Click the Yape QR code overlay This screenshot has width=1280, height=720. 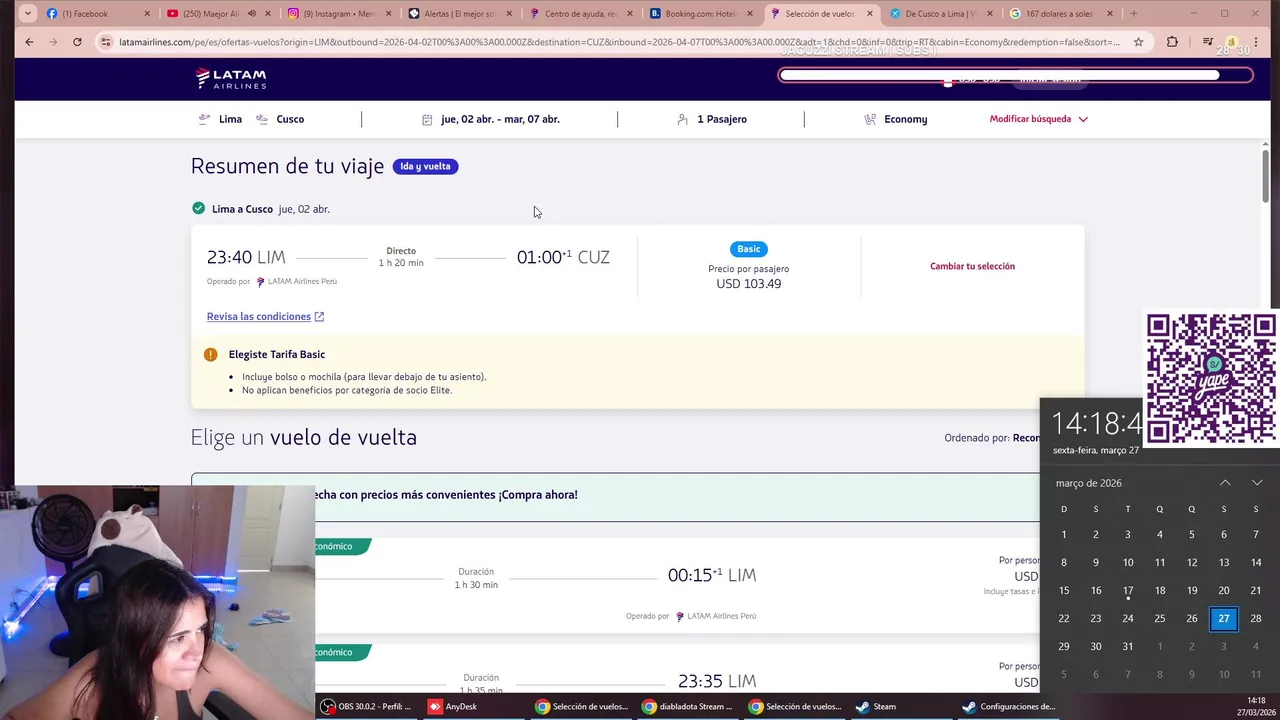(1211, 378)
